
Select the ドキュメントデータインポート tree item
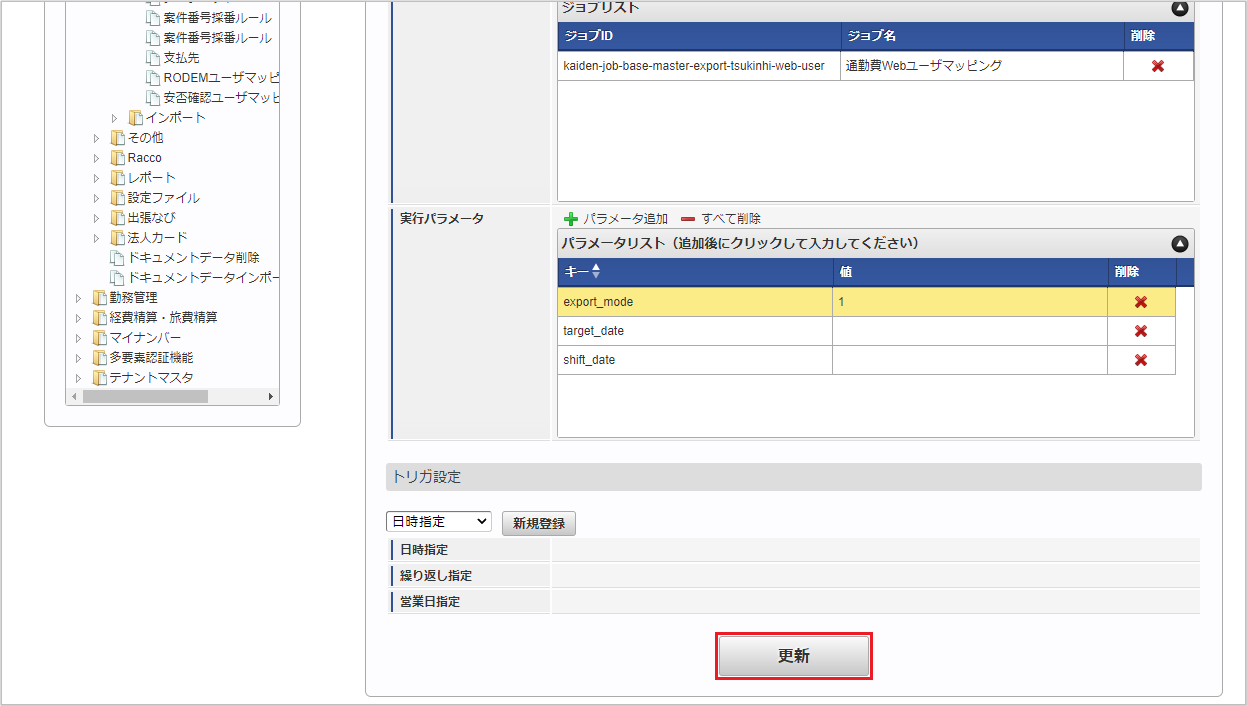tap(203, 278)
